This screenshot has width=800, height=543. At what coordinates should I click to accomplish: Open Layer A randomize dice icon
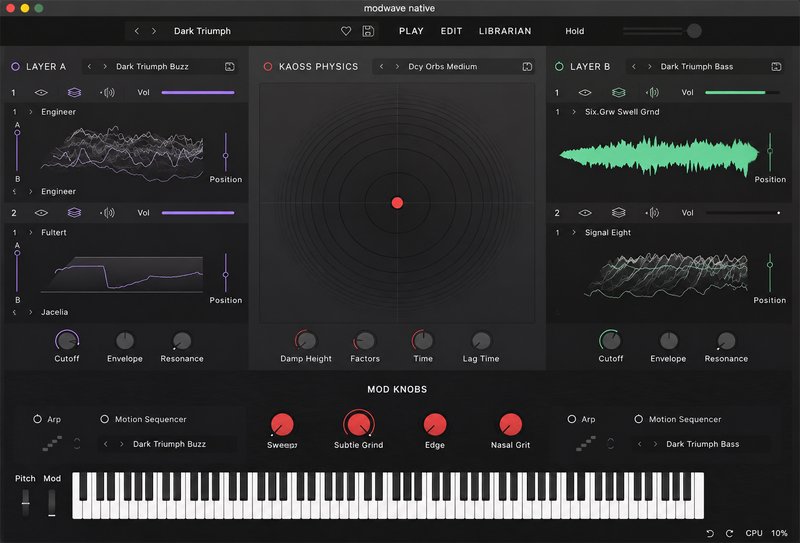230,66
